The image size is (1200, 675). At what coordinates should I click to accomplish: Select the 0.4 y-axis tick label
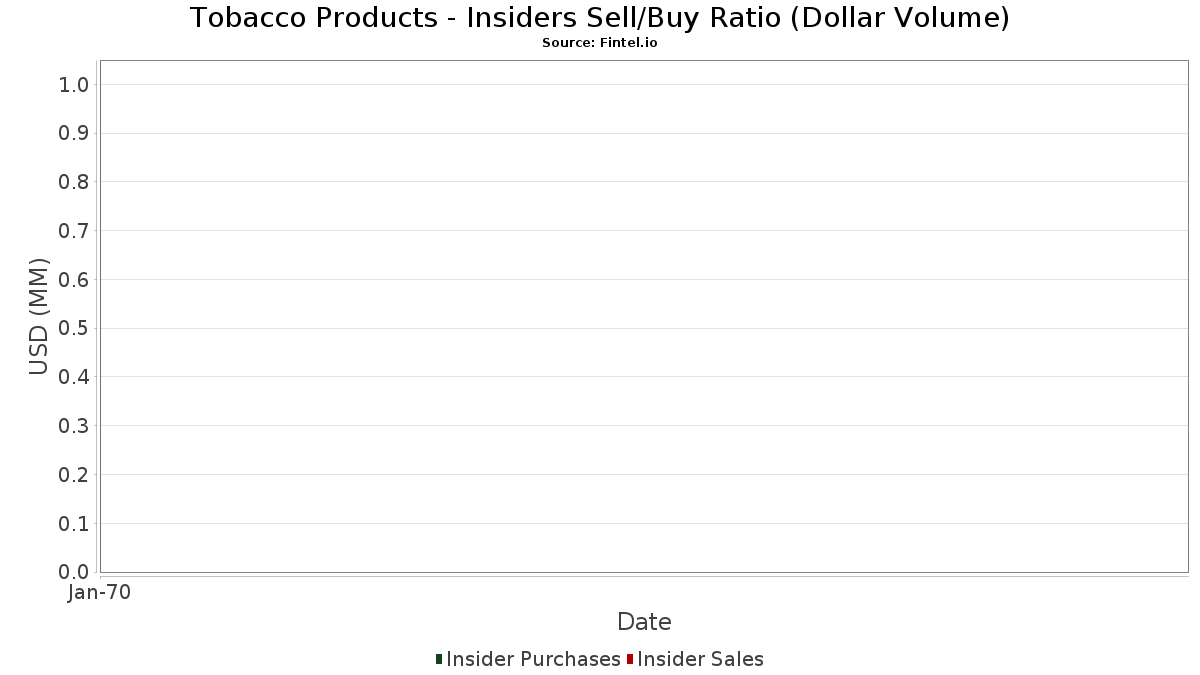pos(75,377)
